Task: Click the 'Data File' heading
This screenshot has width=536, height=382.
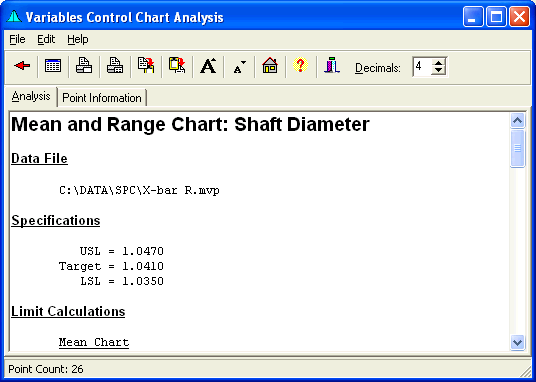Action: [x=39, y=159]
